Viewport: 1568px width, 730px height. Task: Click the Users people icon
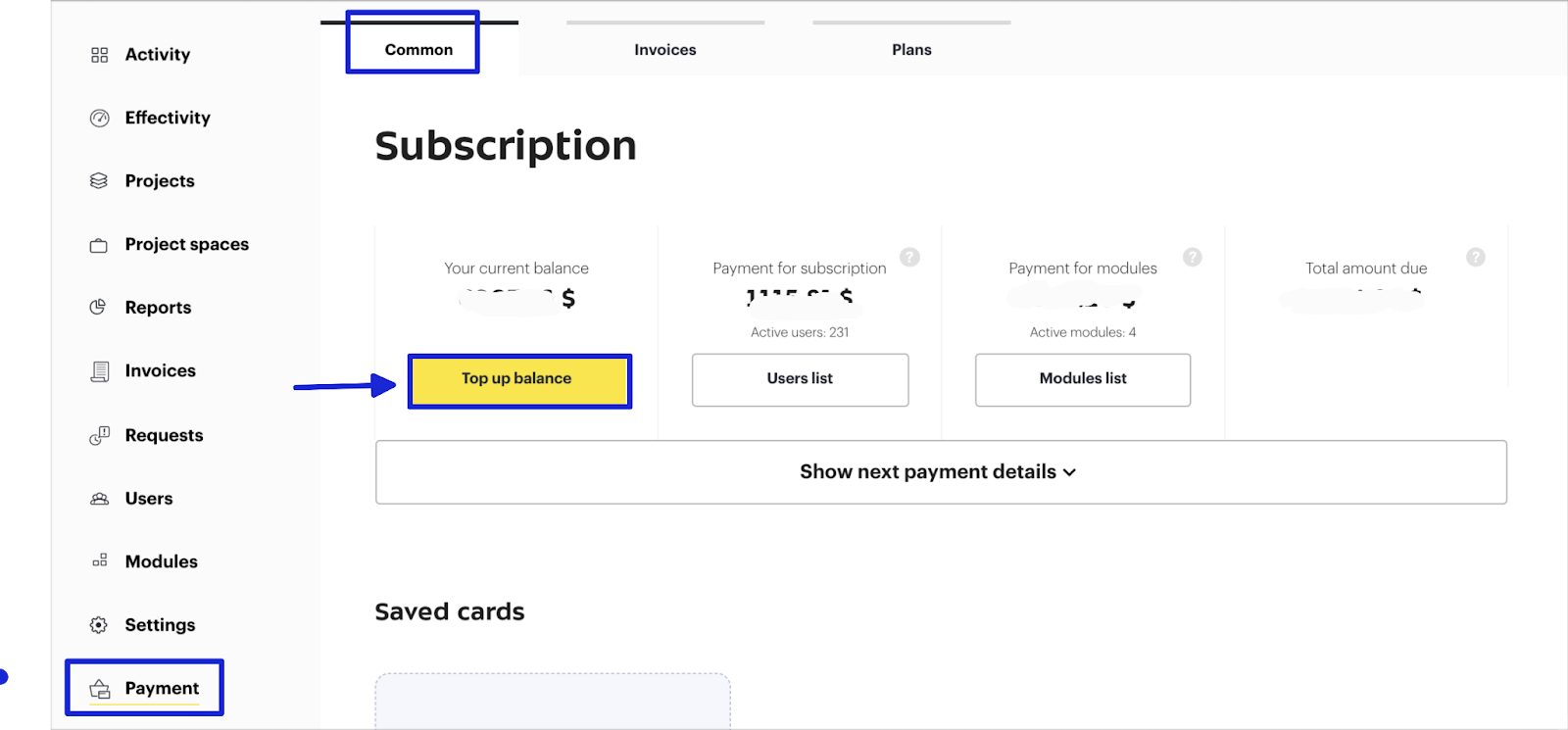coord(99,499)
